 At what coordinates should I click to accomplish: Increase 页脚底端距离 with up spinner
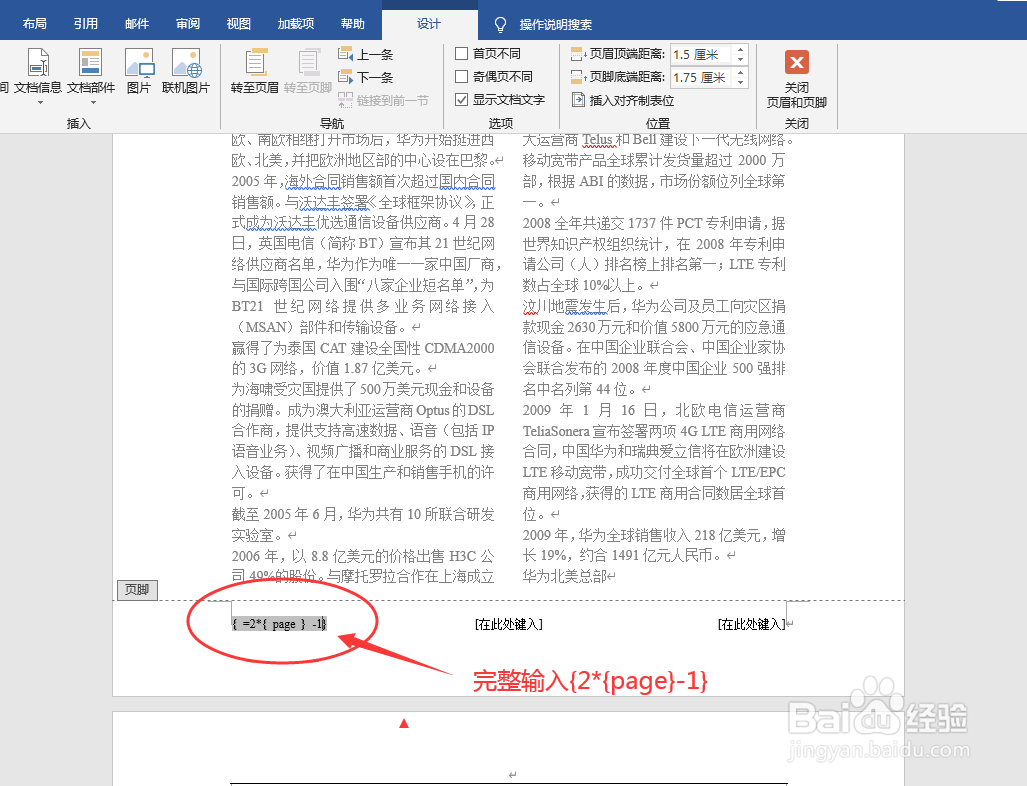coord(740,73)
